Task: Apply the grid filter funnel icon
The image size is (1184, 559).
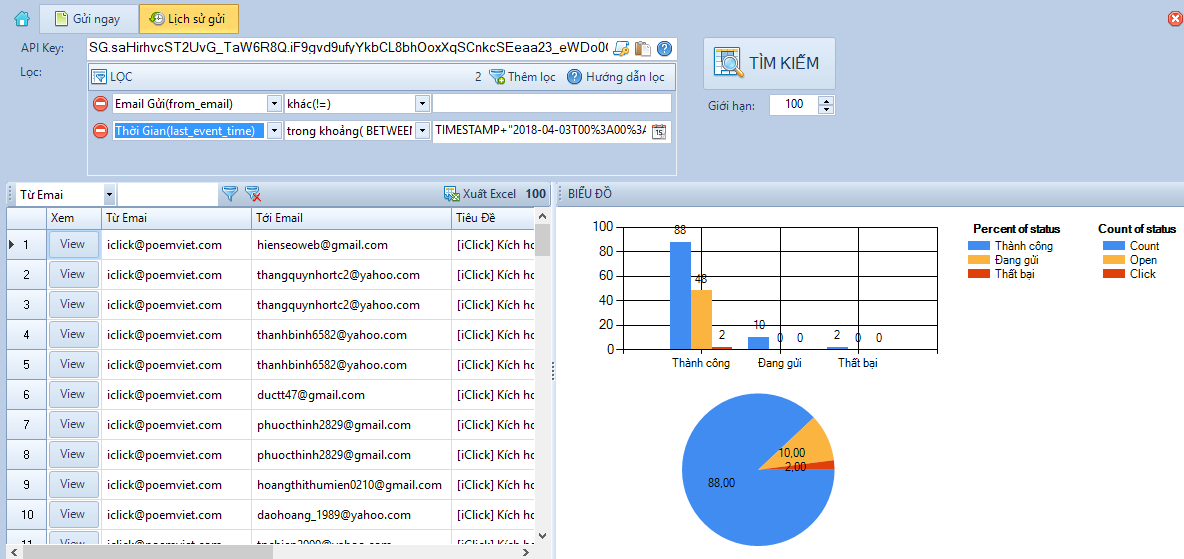Action: (x=230, y=195)
